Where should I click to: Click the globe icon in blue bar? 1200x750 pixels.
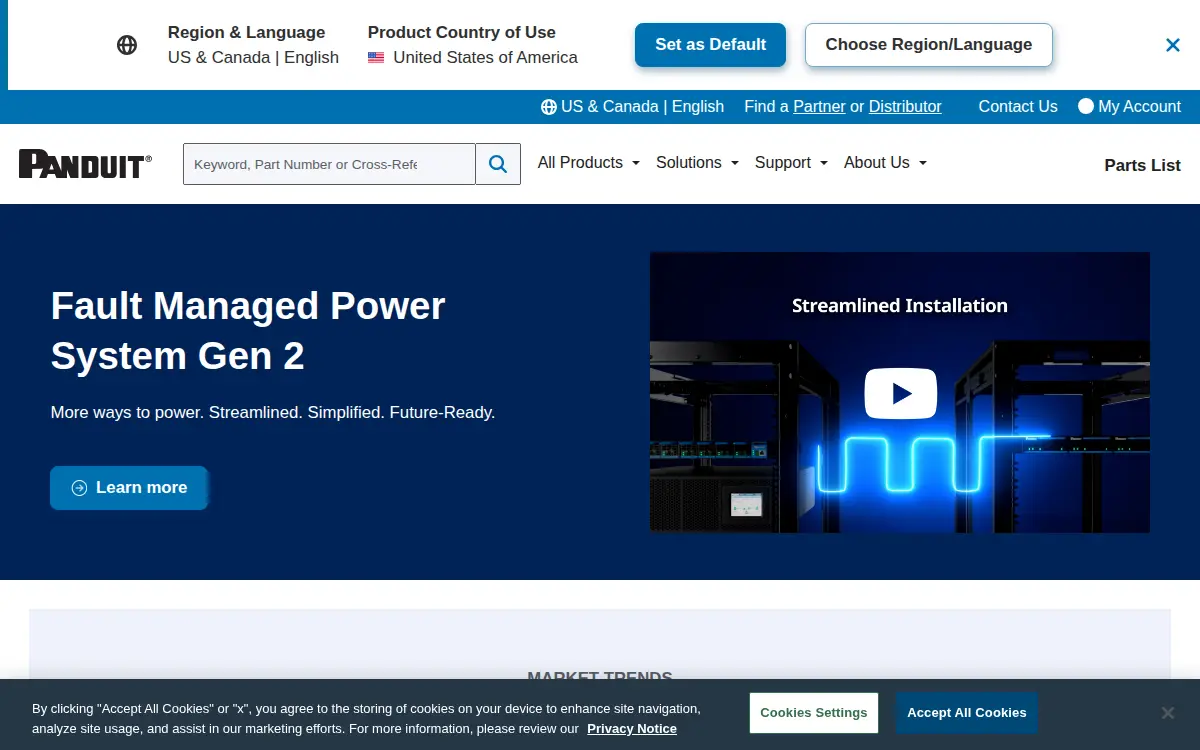[x=549, y=107]
